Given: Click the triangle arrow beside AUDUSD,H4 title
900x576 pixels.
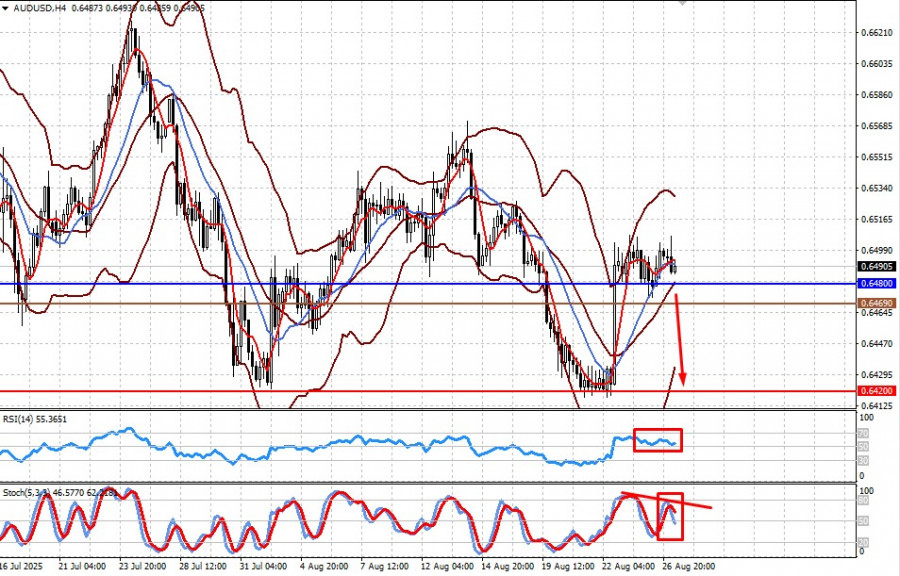Looking at the screenshot, I should click(x=5, y=8).
